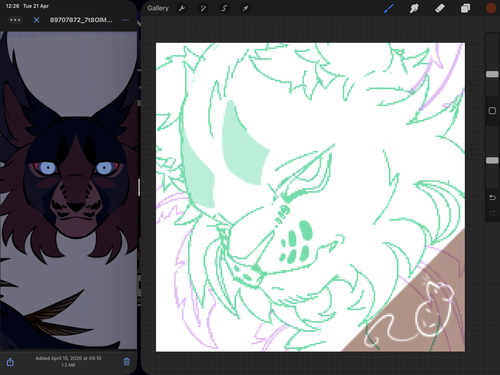Adjust the brush size slider handle
This screenshot has height=375, width=500.
pyautogui.click(x=492, y=74)
